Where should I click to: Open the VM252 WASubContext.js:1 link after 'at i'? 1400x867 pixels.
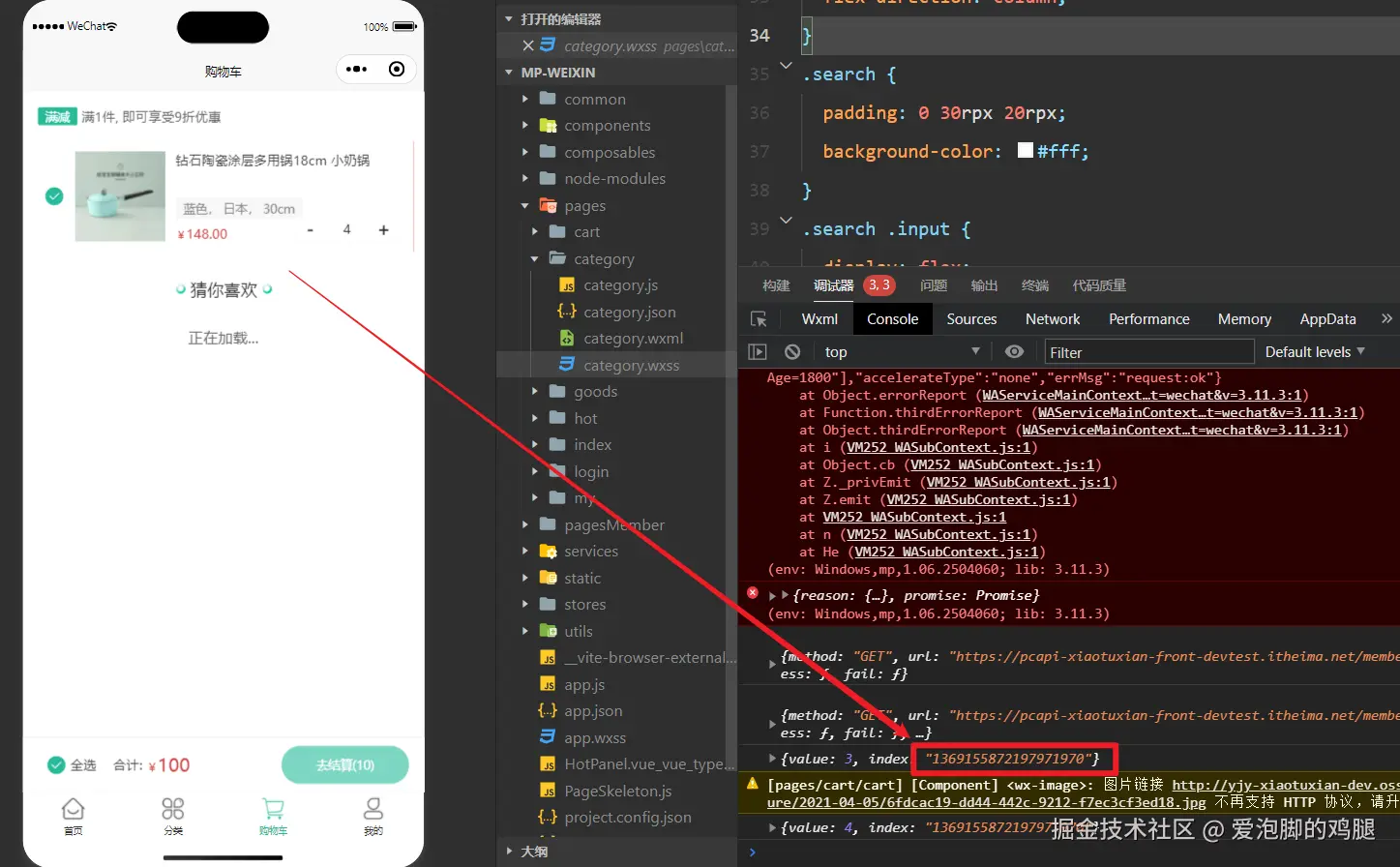pyautogui.click(x=938, y=447)
